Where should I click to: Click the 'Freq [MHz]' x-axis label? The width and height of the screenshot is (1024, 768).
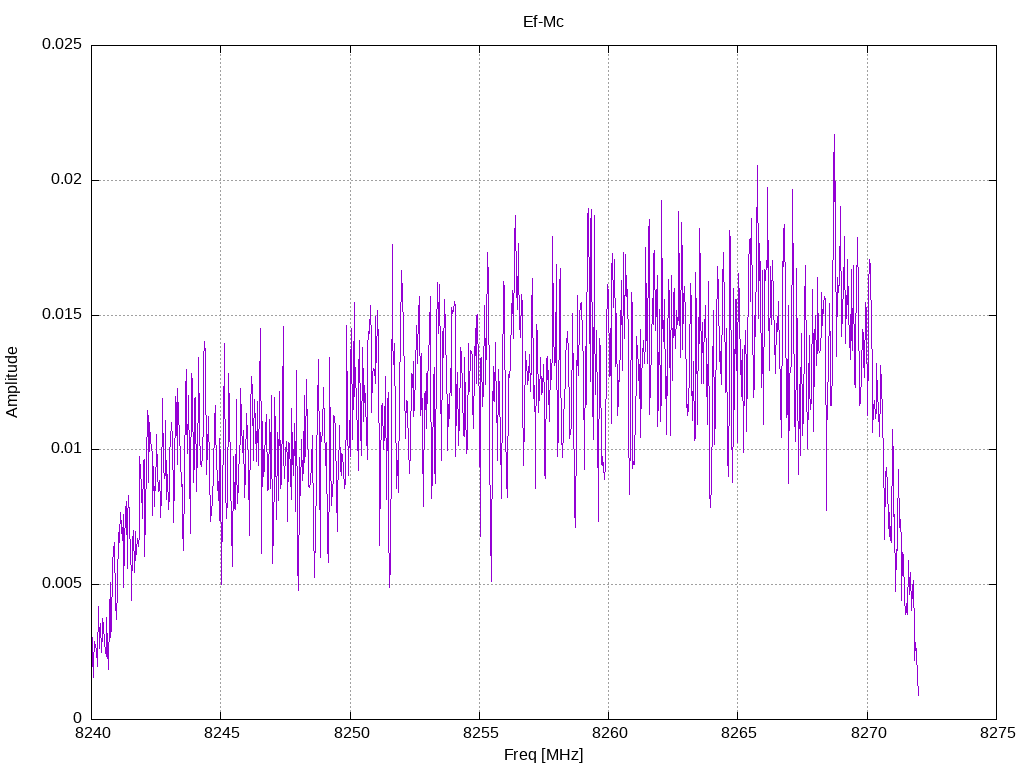[543, 755]
